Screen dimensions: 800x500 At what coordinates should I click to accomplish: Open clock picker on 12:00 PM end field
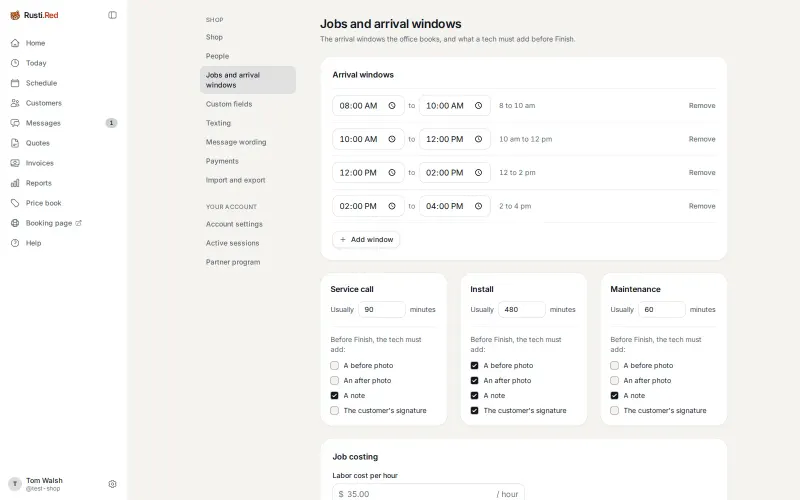click(479, 139)
